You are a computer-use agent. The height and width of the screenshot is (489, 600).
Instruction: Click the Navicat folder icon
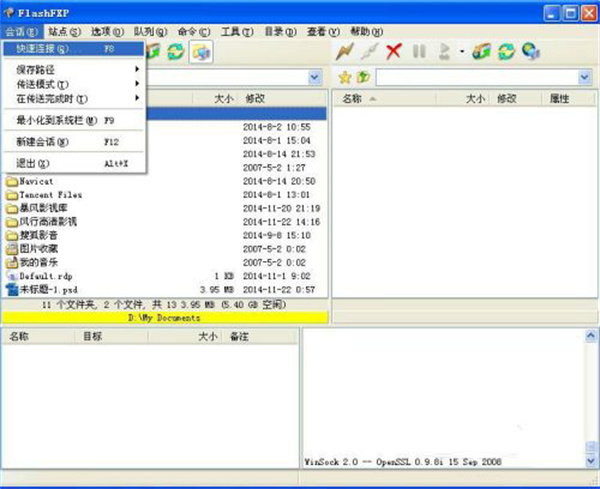(12, 181)
